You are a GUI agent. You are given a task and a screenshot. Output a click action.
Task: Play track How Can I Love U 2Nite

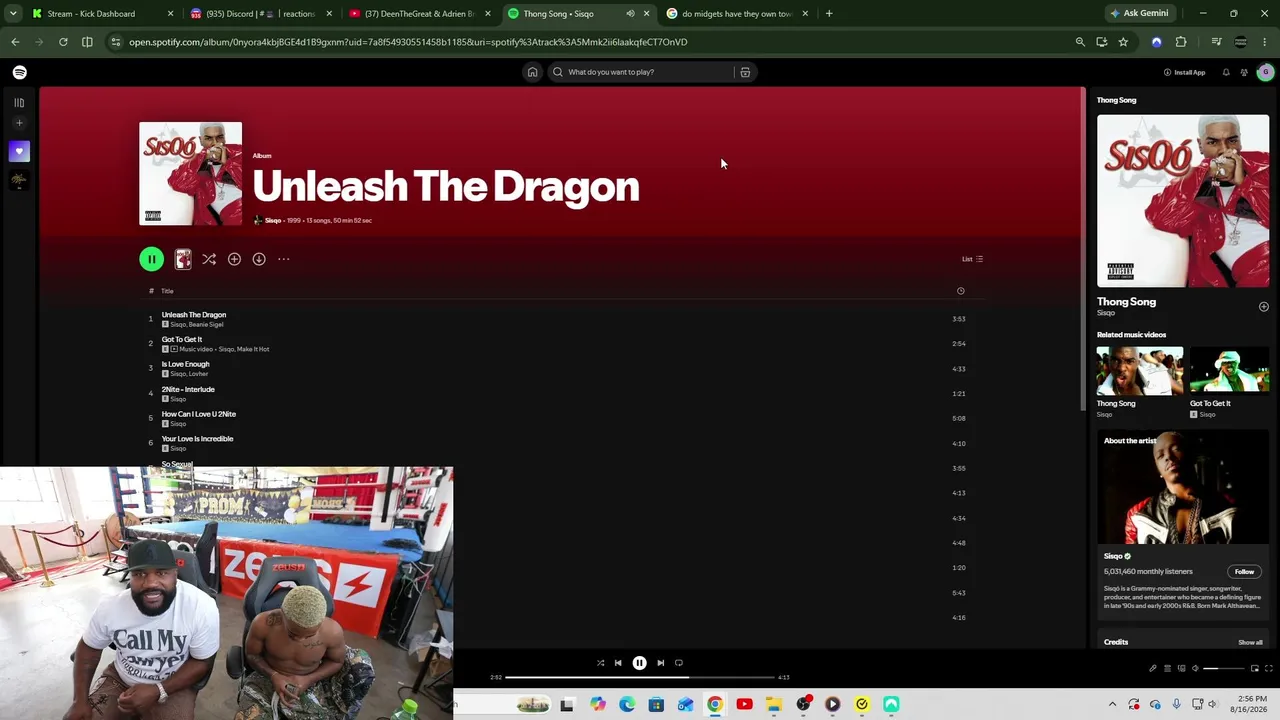[x=199, y=414]
